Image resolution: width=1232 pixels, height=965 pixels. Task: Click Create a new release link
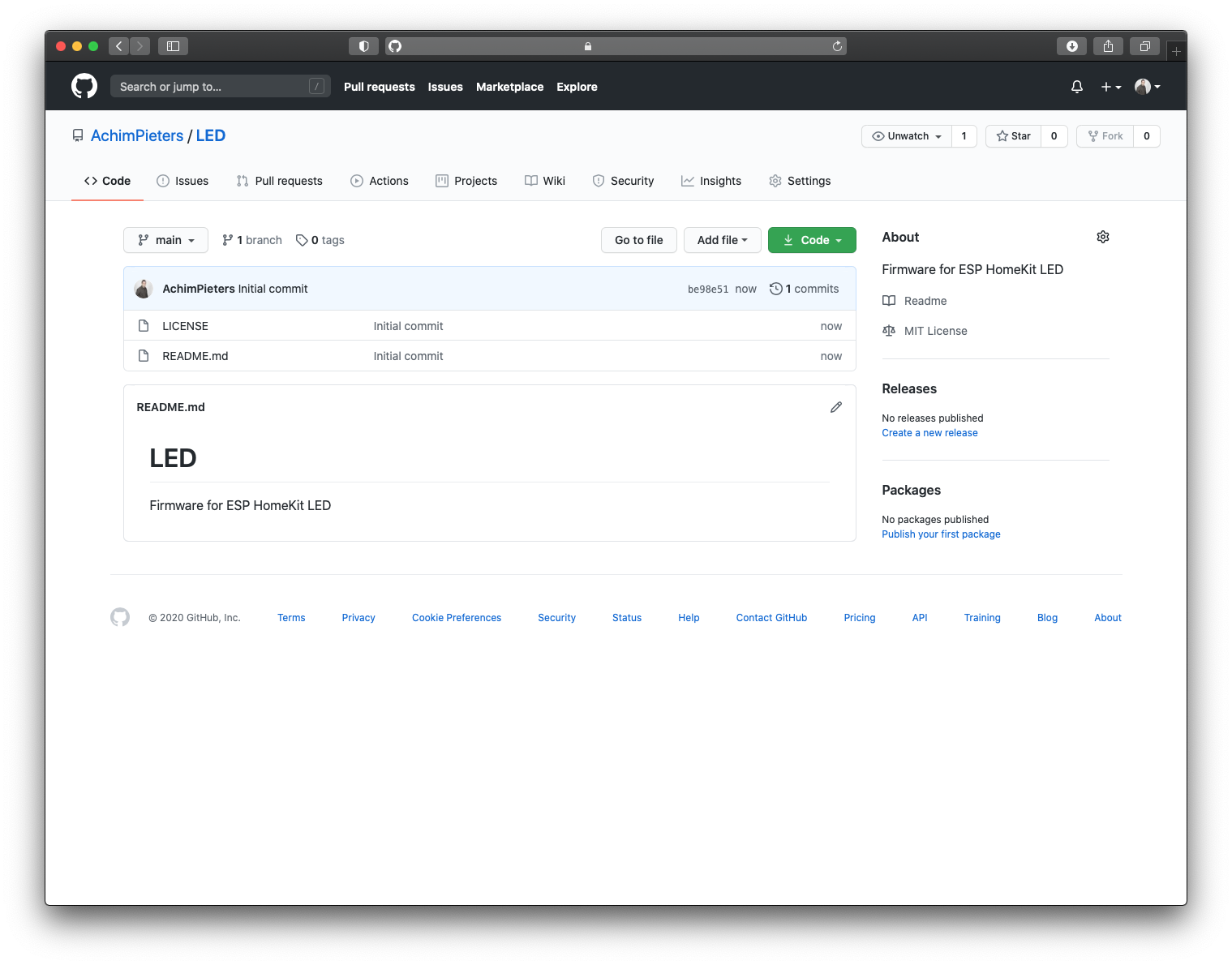coord(930,433)
